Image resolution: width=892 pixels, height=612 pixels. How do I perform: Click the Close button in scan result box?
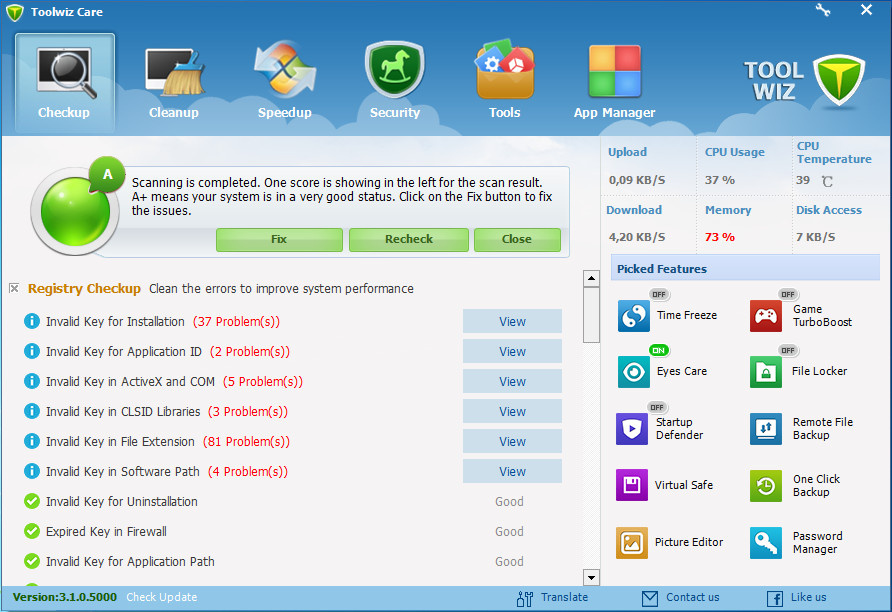[x=517, y=239]
